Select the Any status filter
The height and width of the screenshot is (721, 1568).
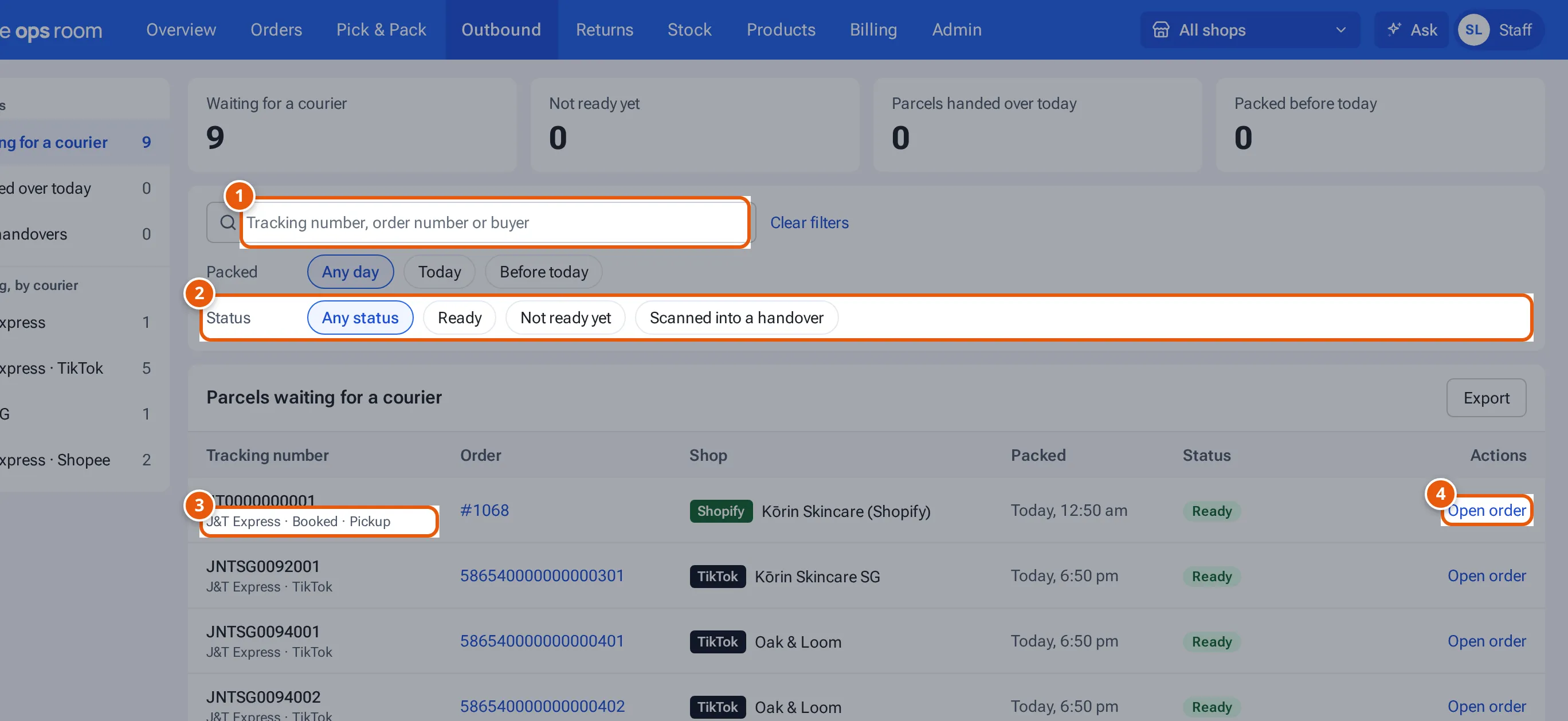click(x=360, y=318)
